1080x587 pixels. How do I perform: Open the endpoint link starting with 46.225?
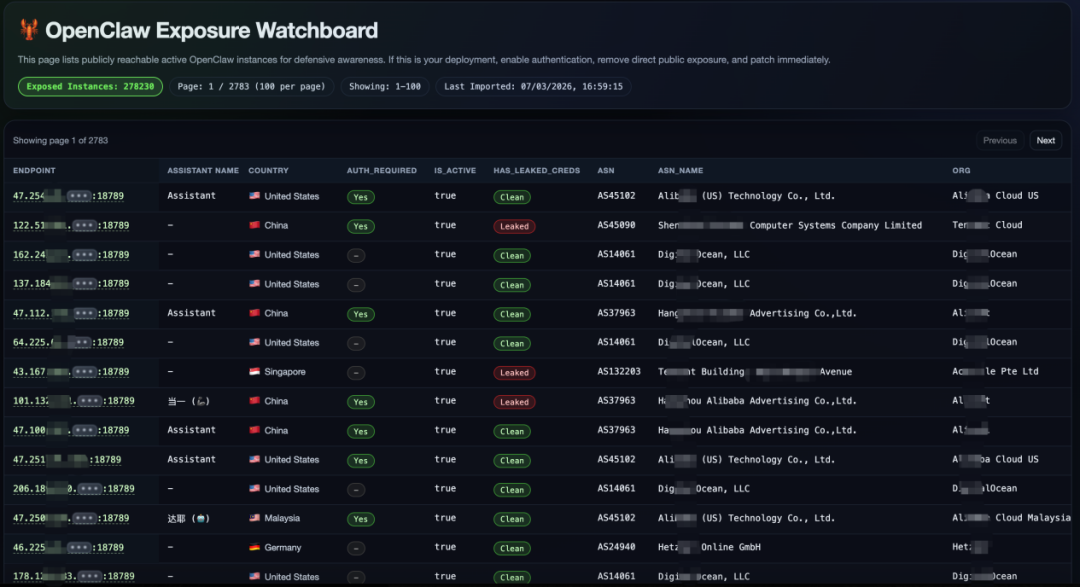(68, 548)
